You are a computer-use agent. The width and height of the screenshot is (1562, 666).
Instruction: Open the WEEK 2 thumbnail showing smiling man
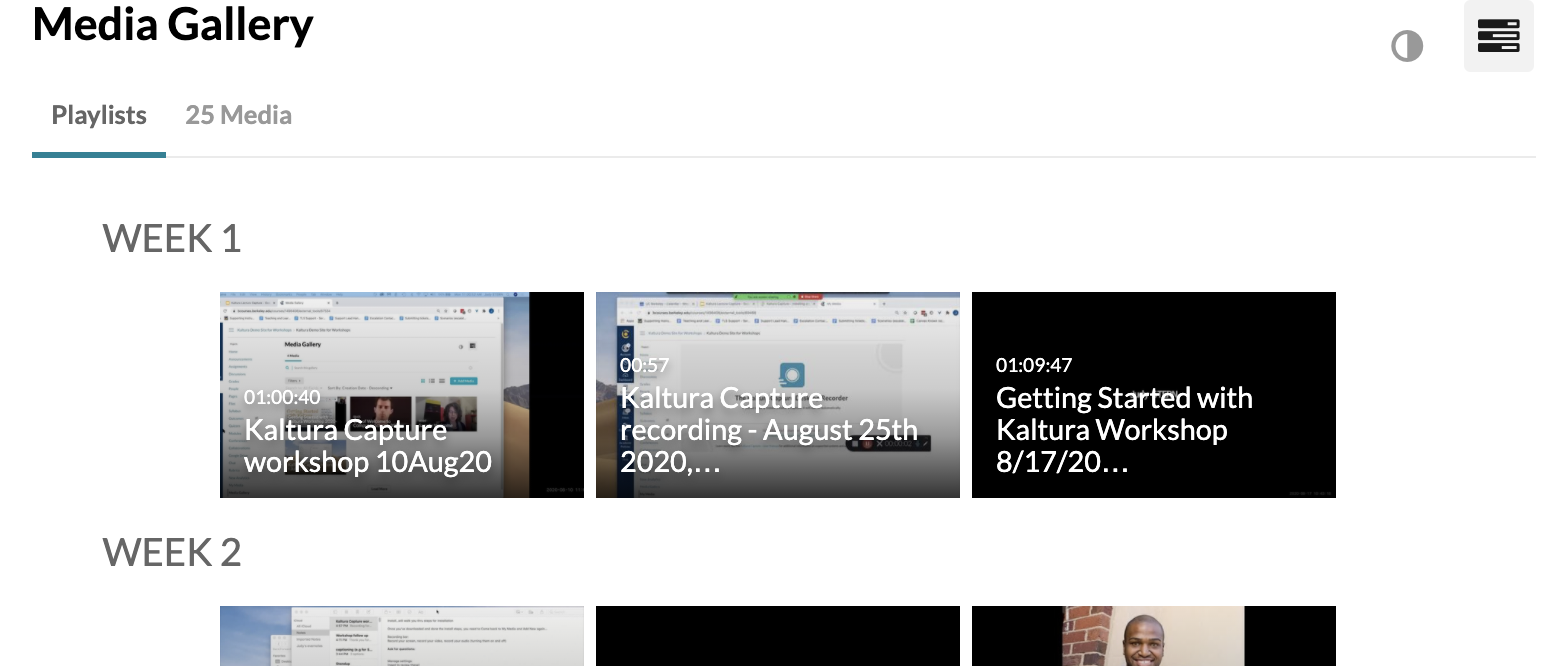(1154, 636)
